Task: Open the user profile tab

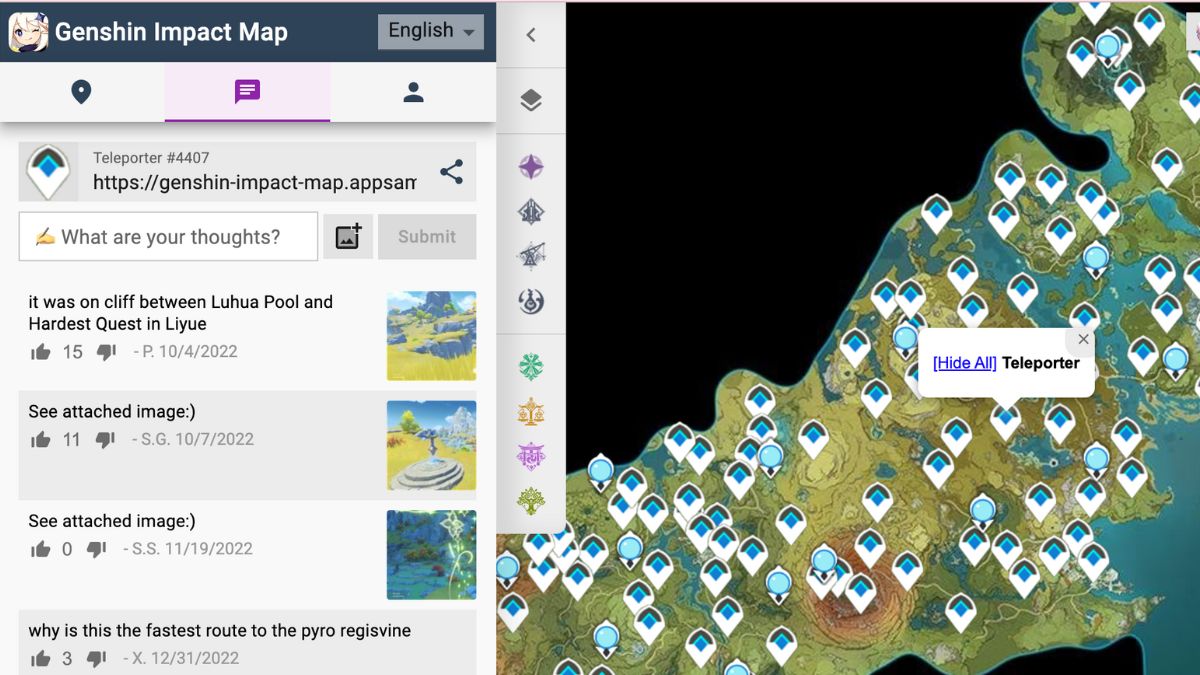Action: tap(413, 92)
